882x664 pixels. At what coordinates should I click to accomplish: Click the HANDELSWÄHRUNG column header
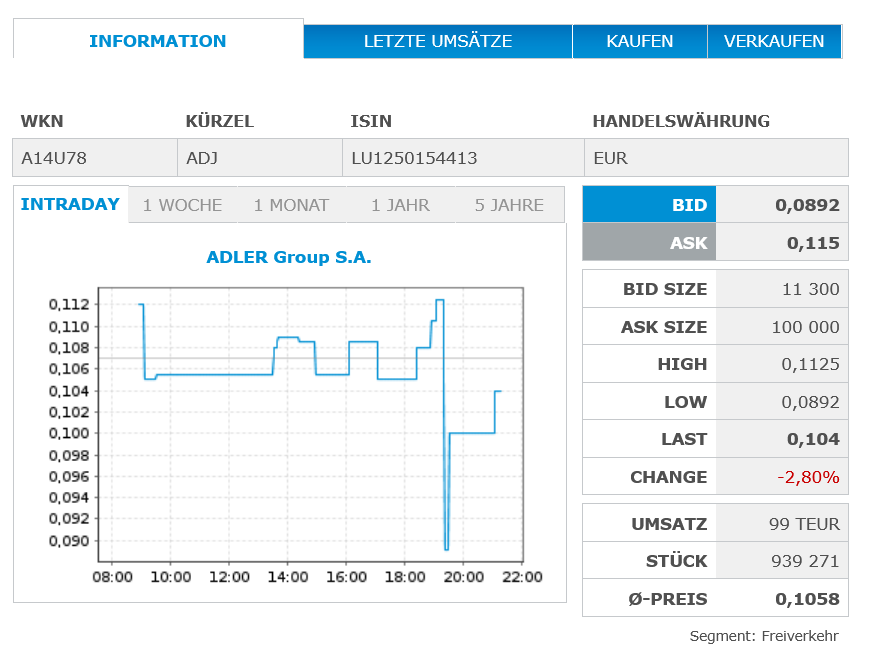681,121
